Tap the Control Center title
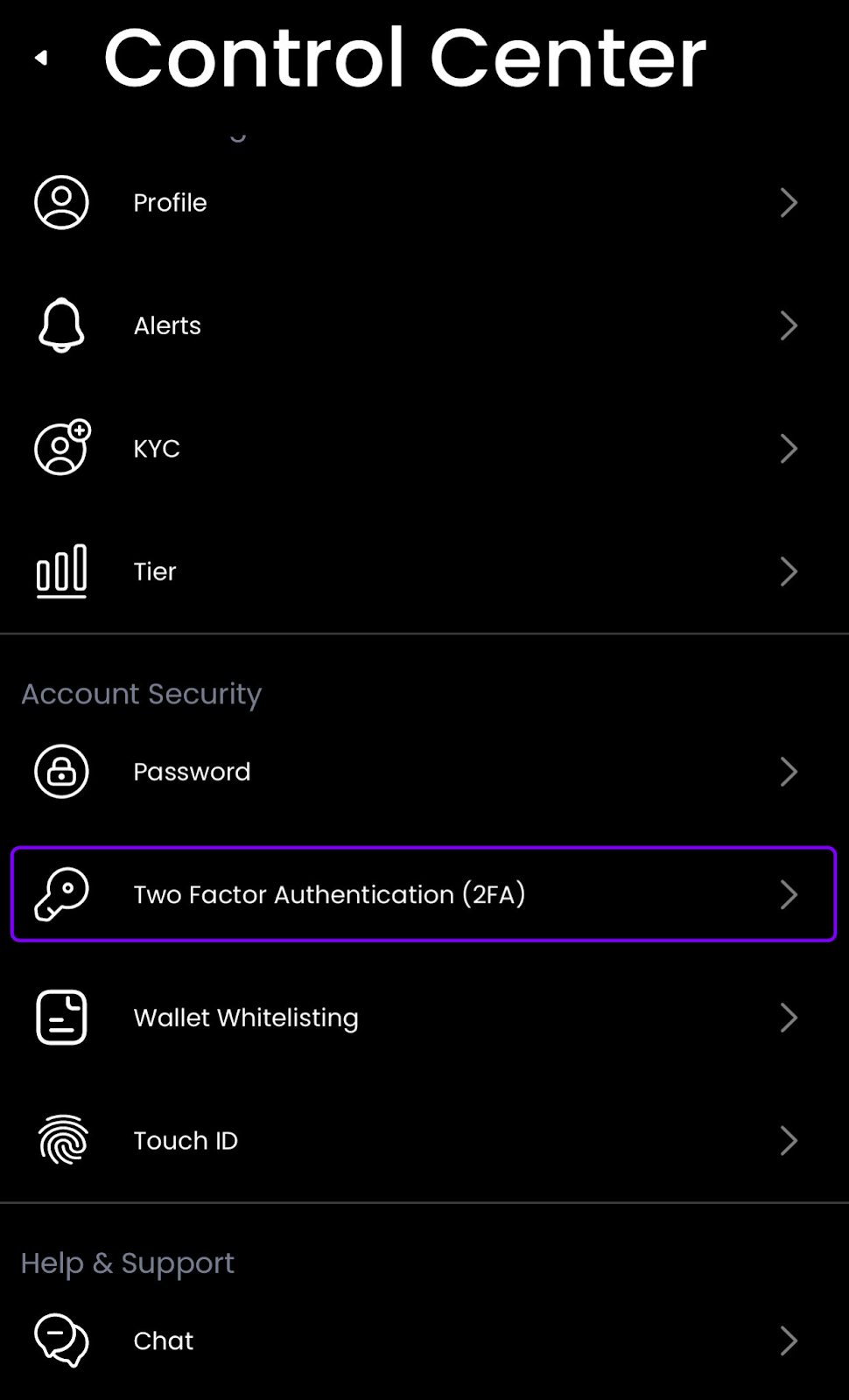Image resolution: width=849 pixels, height=1400 pixels. (404, 58)
